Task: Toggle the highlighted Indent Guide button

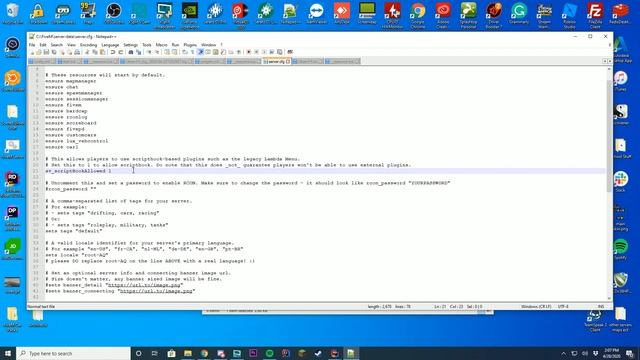Action: (x=200, y=52)
